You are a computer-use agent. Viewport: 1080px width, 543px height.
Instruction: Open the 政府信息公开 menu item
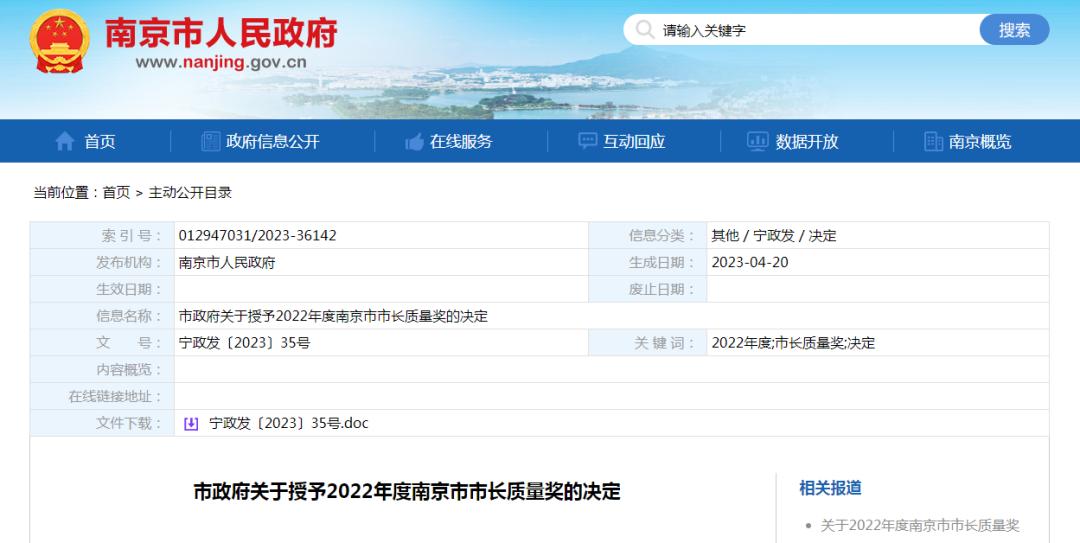tap(273, 141)
